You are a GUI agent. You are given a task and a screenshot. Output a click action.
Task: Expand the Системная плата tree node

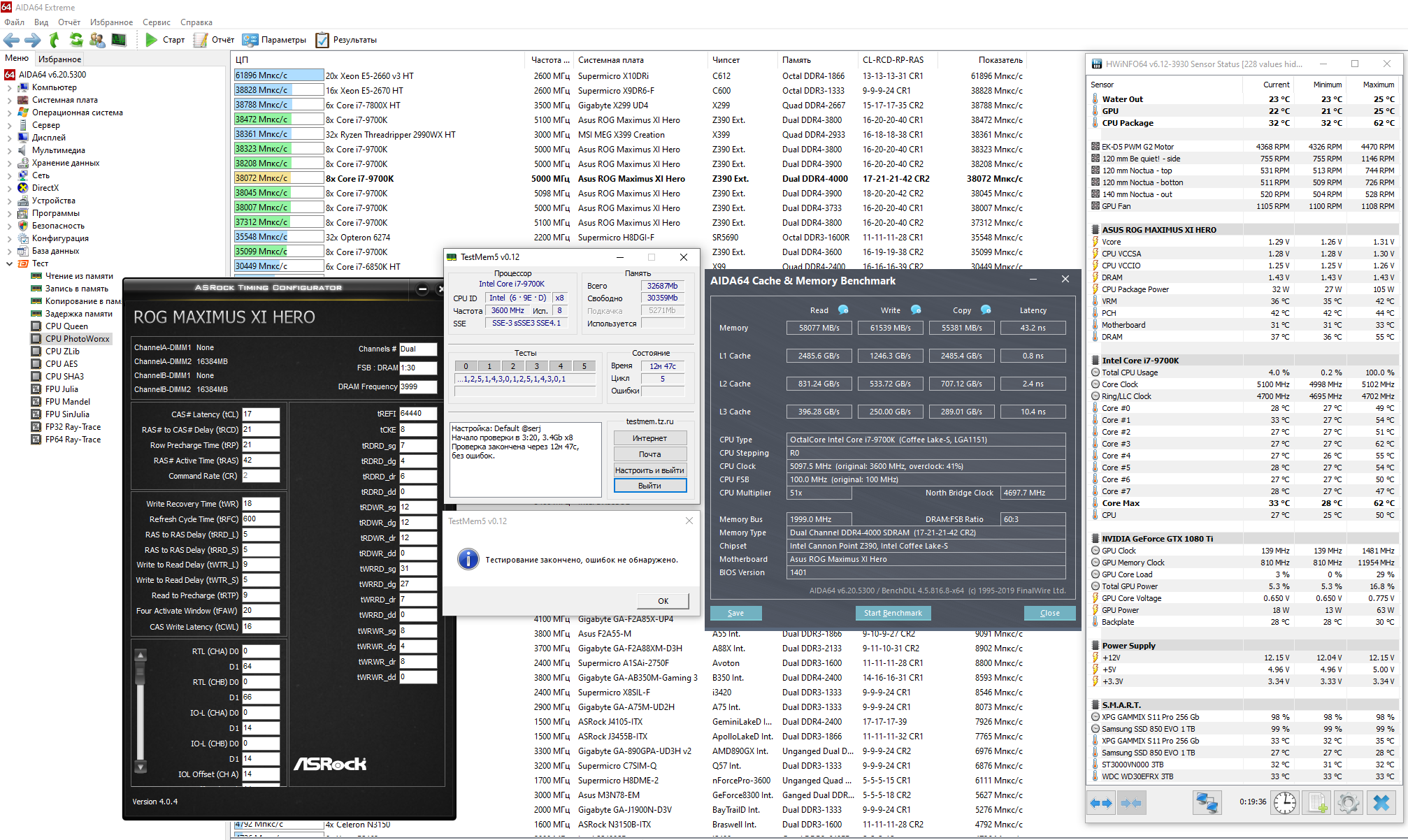click(x=9, y=100)
